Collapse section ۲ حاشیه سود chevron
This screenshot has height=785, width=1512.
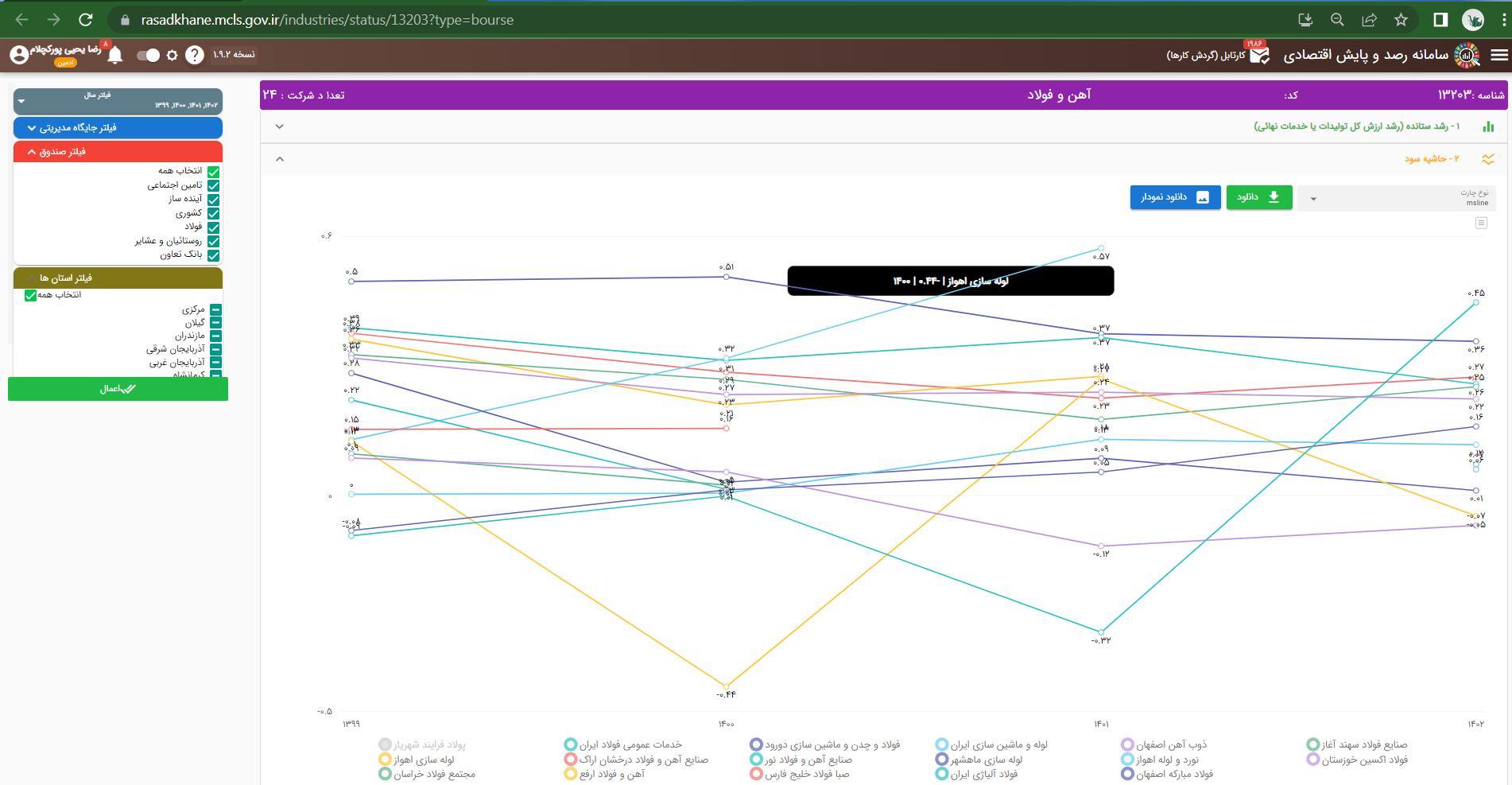[x=279, y=159]
